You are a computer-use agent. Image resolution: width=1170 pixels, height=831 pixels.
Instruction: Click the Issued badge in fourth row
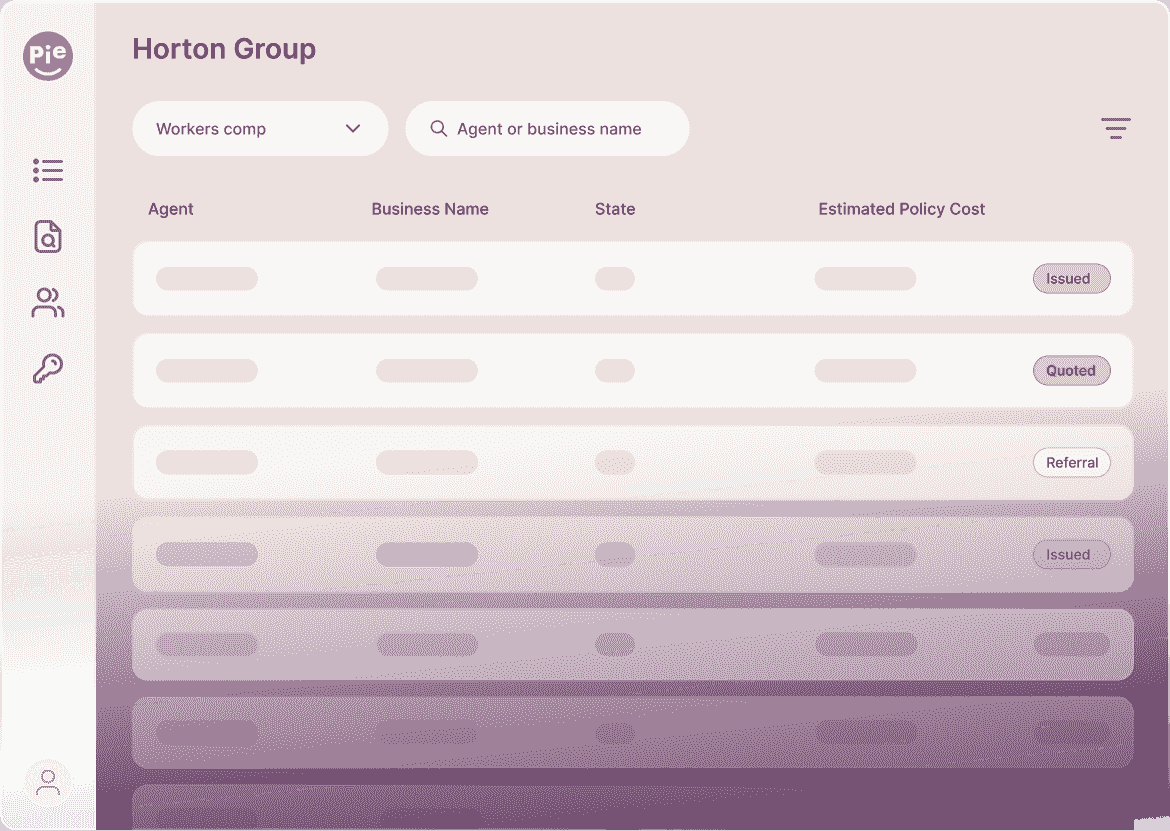click(x=1071, y=555)
